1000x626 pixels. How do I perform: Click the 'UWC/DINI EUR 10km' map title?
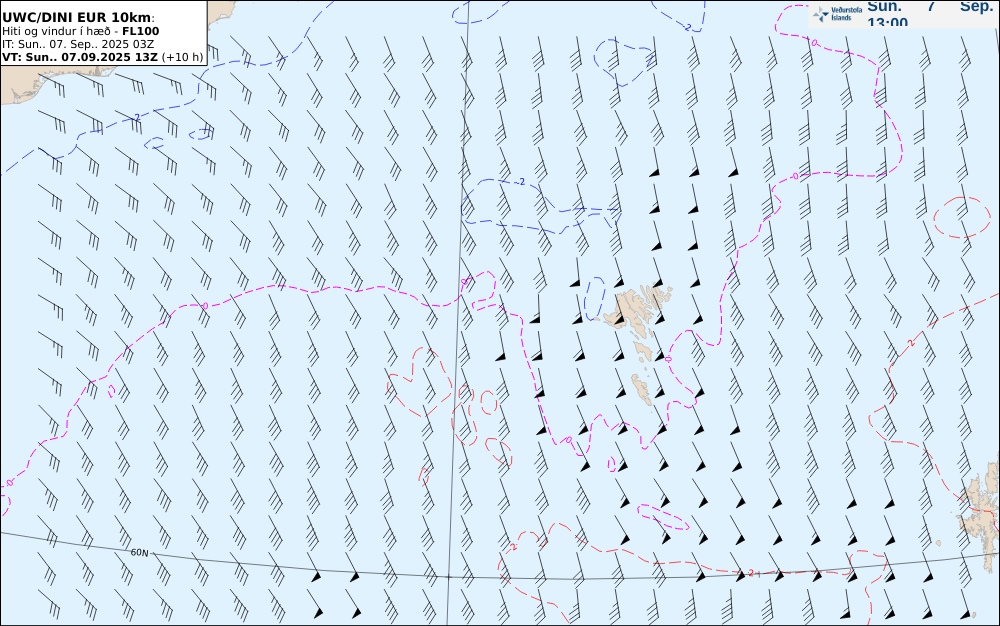point(78,17)
